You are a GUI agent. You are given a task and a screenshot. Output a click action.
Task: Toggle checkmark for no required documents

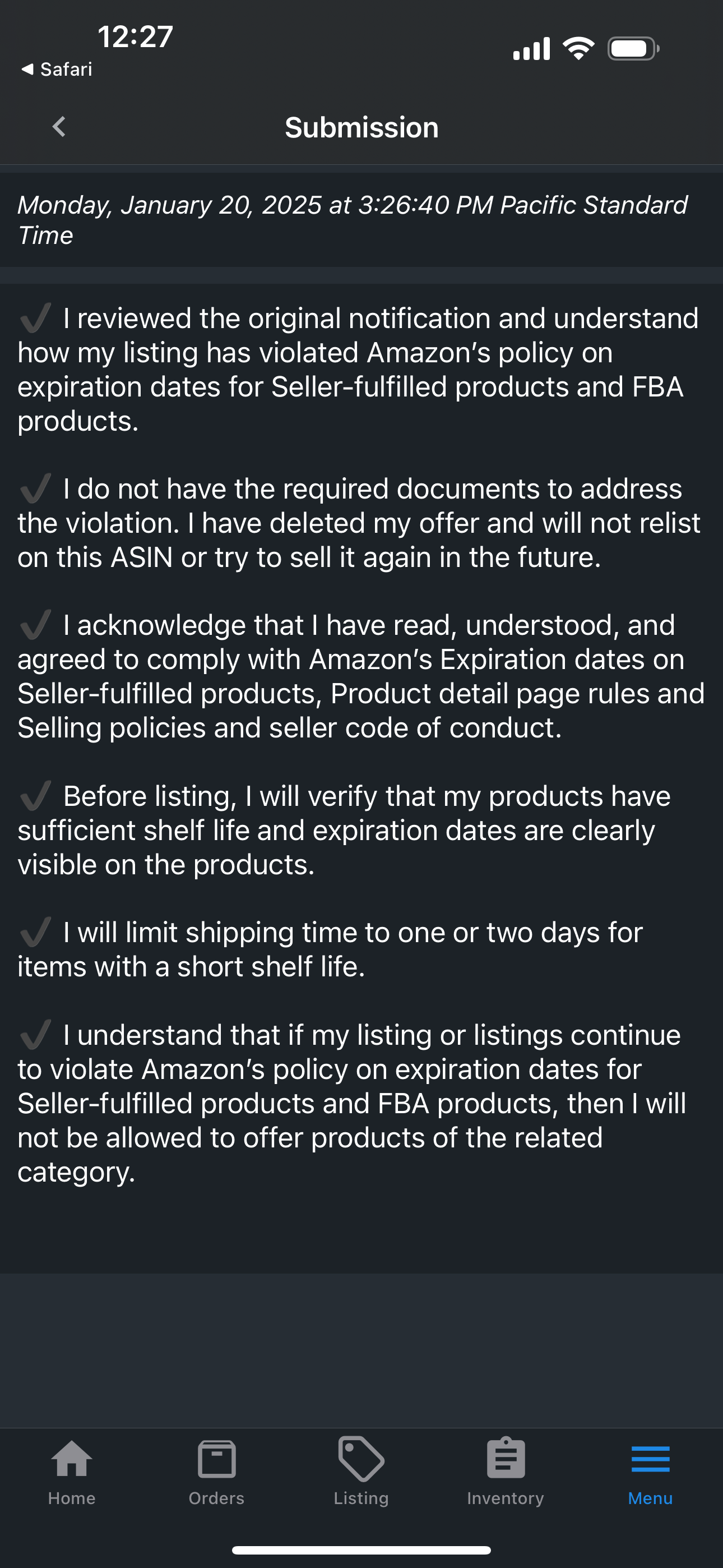pyautogui.click(x=35, y=488)
